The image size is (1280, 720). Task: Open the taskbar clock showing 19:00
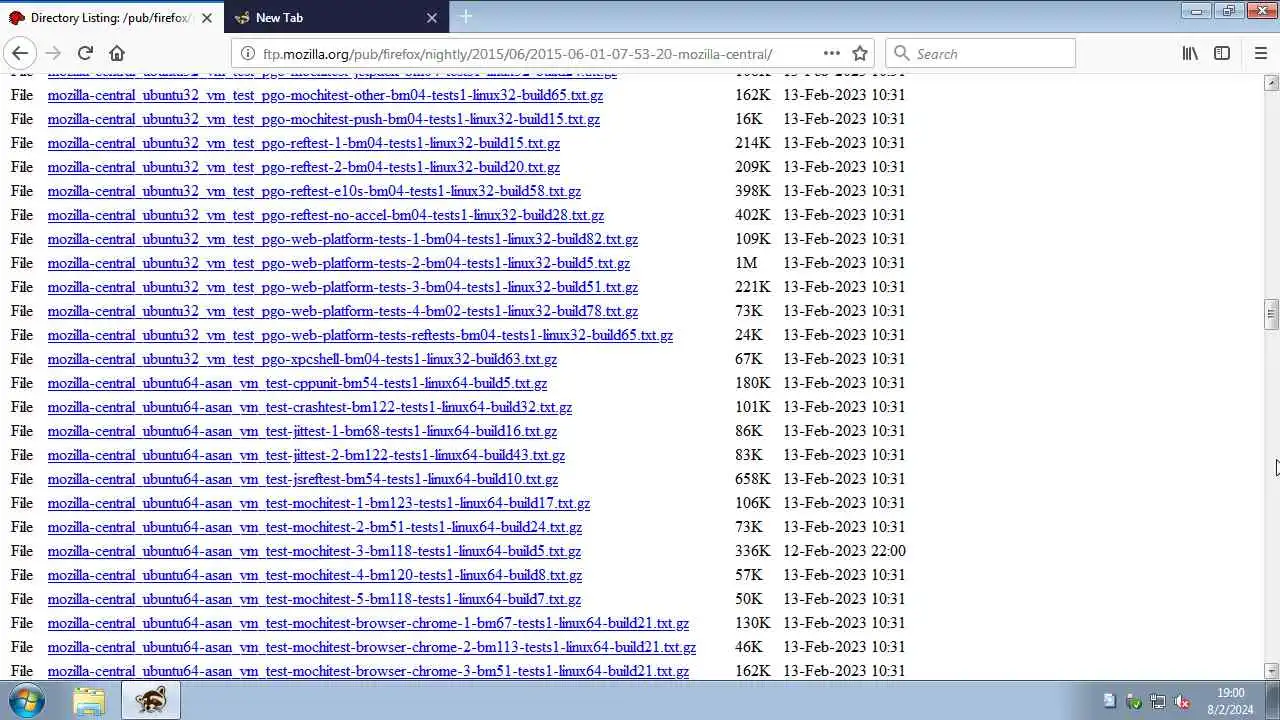[1231, 693]
